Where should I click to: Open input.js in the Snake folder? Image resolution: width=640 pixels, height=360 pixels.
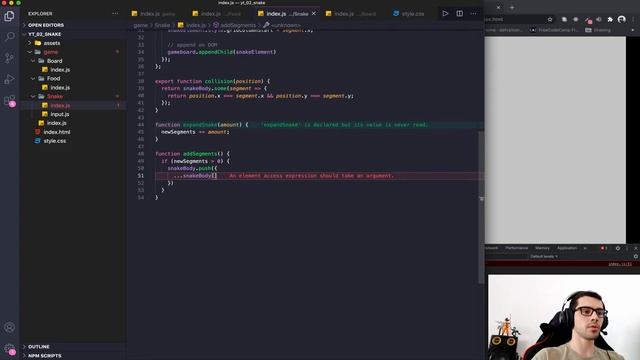[x=60, y=114]
